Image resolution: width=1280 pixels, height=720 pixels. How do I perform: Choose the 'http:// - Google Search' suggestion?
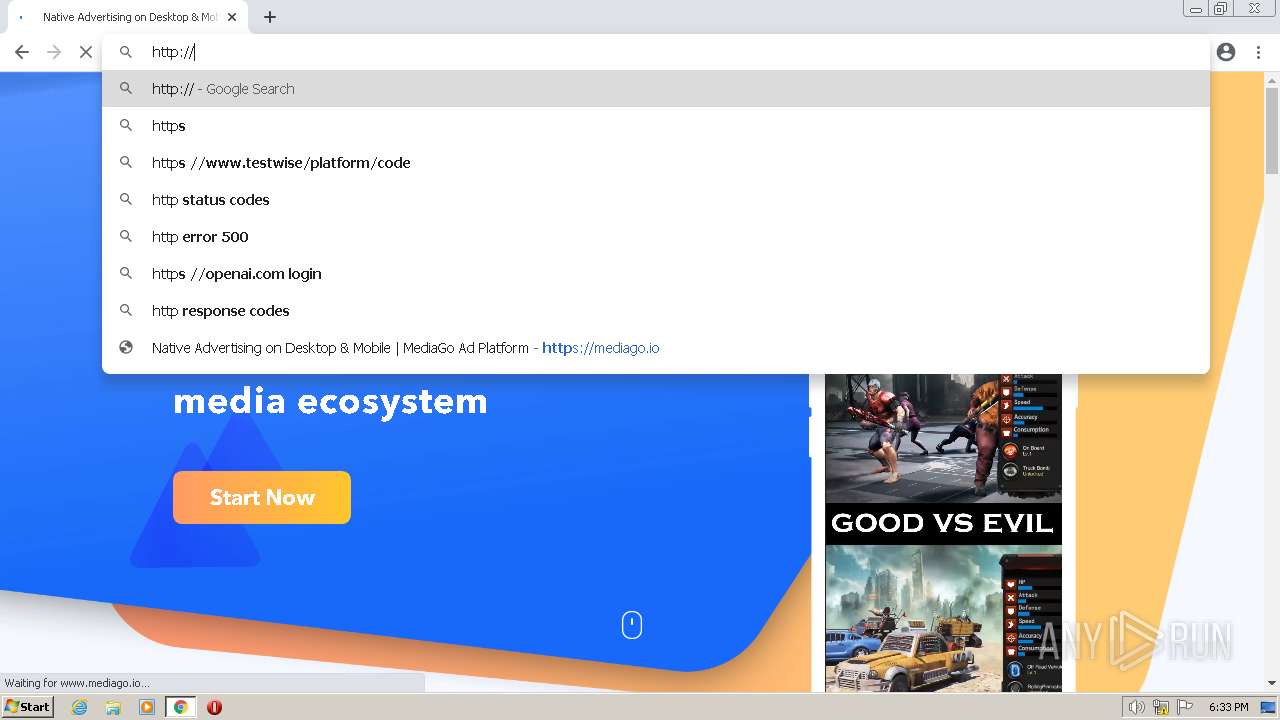coord(656,89)
